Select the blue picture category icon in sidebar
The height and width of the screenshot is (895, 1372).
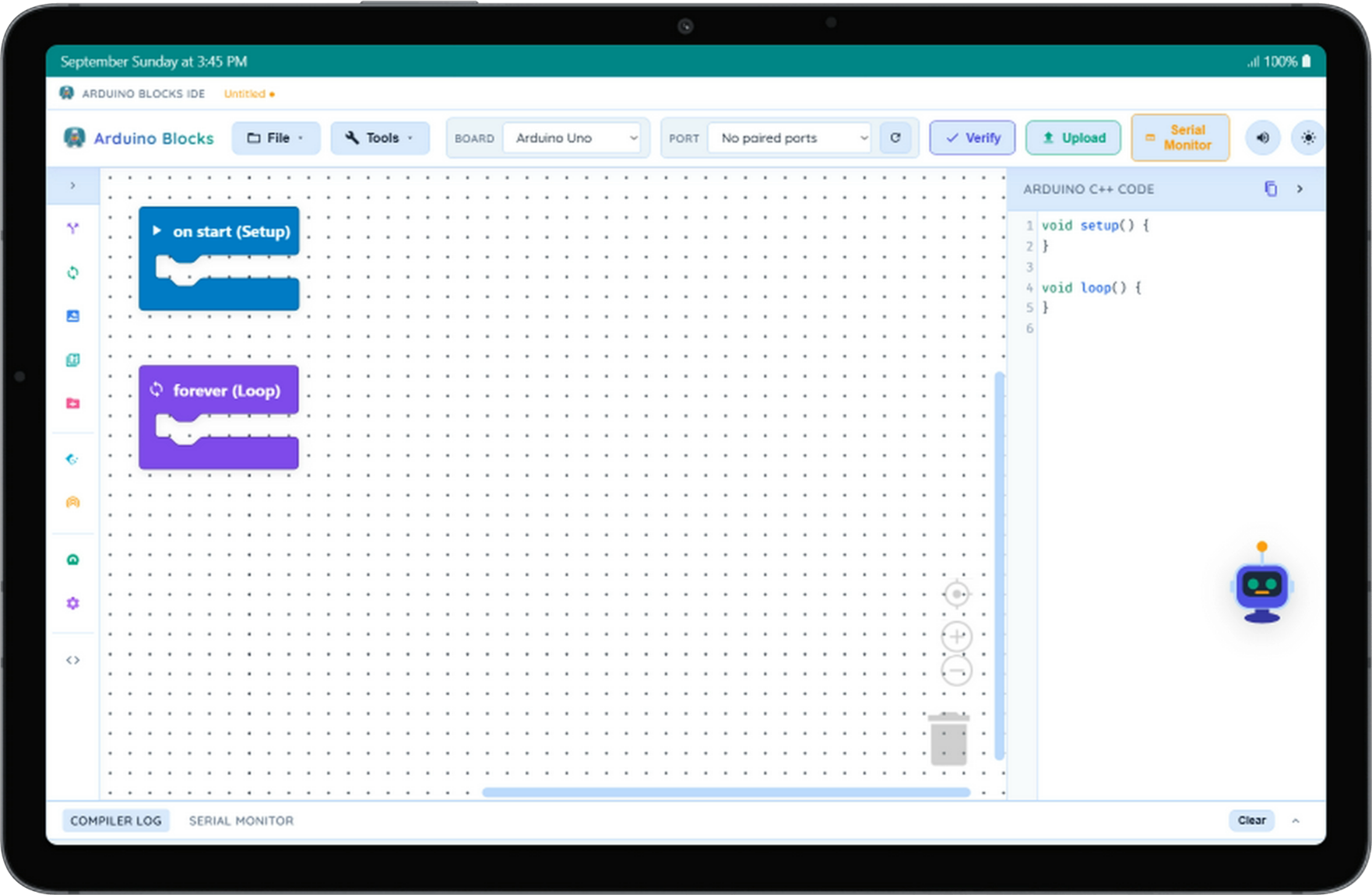[x=72, y=316]
